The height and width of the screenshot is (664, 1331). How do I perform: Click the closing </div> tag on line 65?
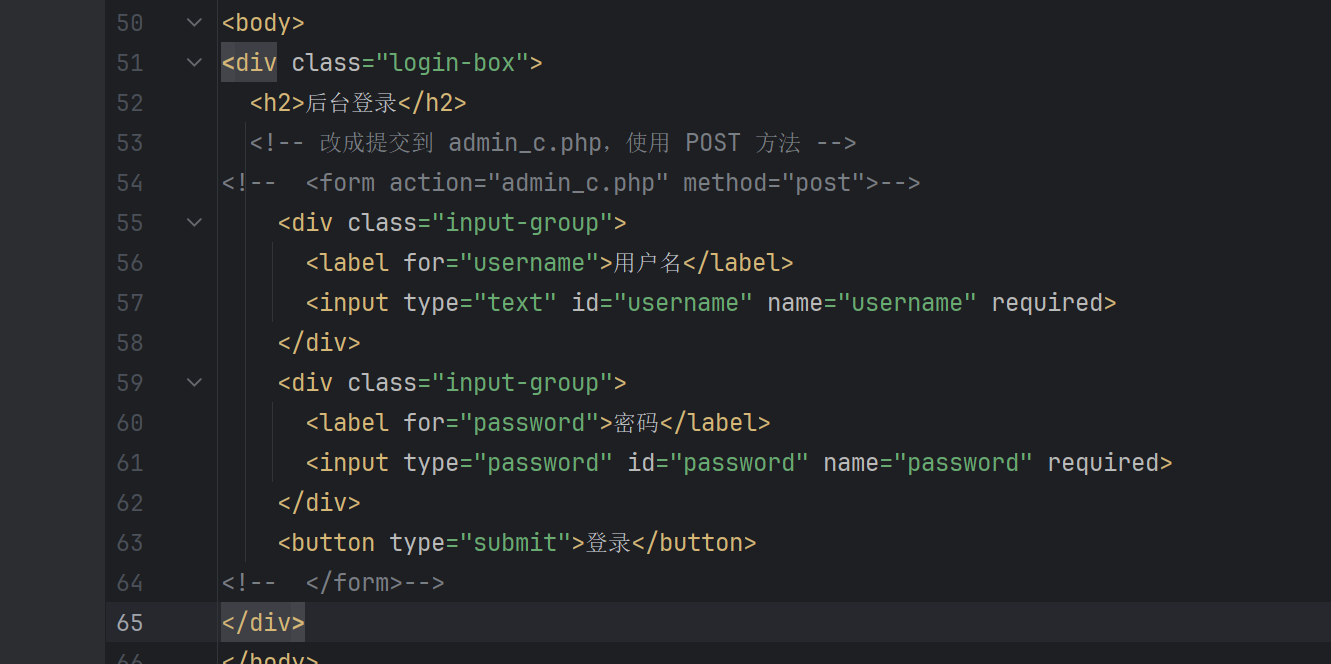pyautogui.click(x=263, y=623)
